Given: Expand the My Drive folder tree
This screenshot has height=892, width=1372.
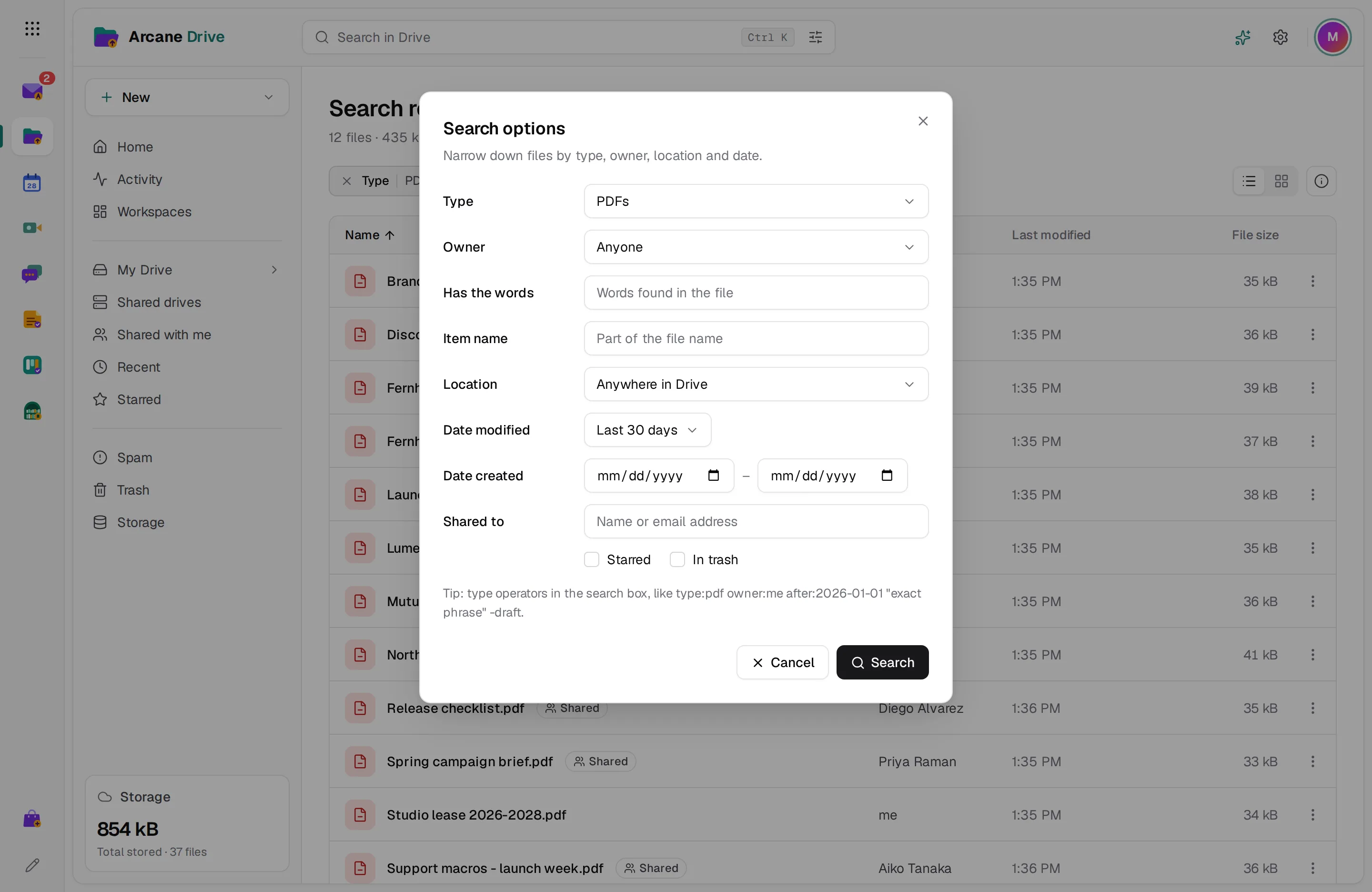Looking at the screenshot, I should pyautogui.click(x=274, y=270).
